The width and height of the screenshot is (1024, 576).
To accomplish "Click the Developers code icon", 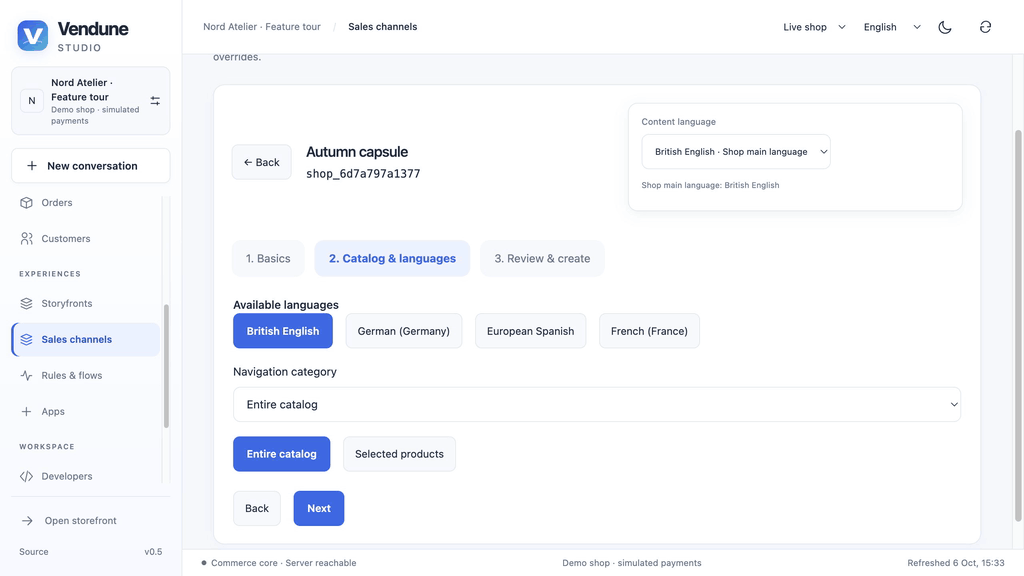I will pos(26,476).
